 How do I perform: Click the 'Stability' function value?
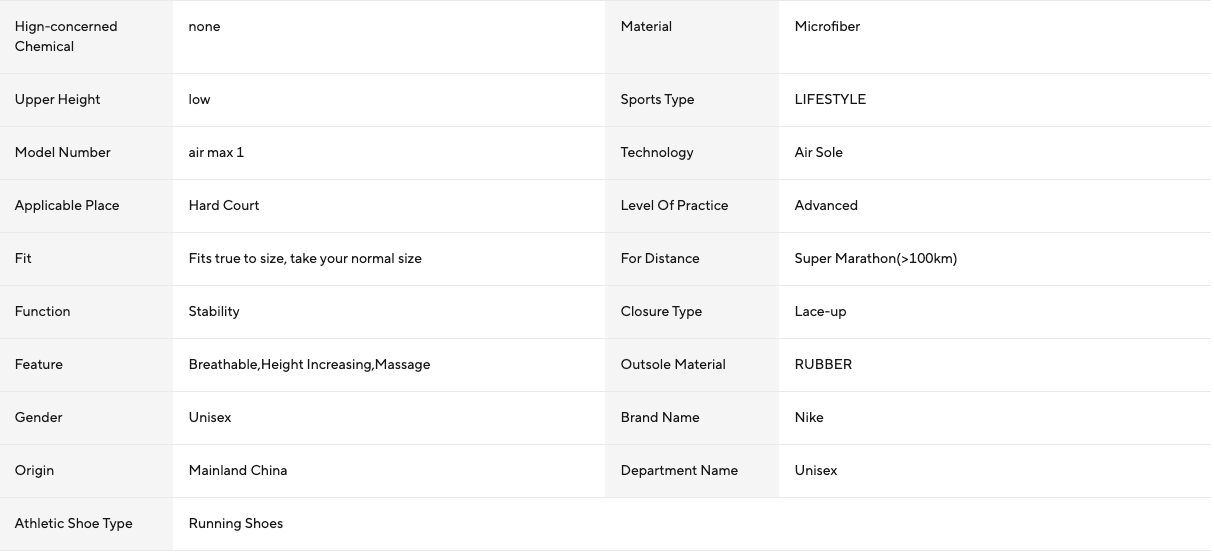coord(214,312)
